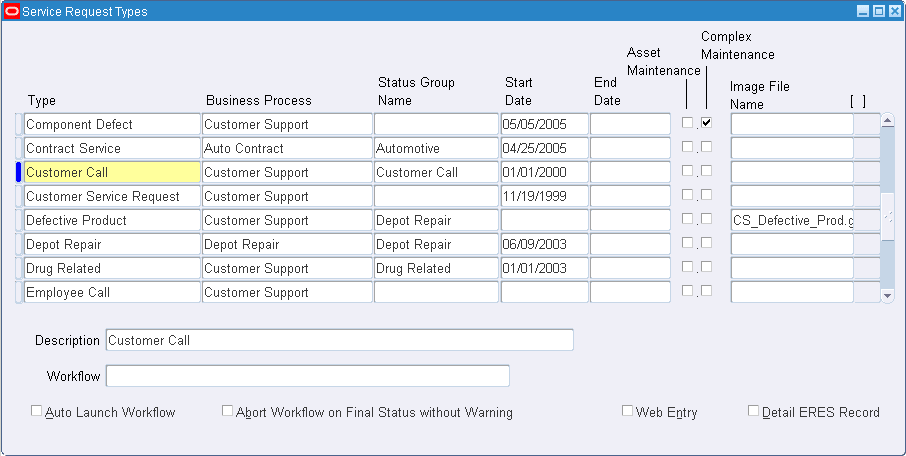Enable Auto Launch Workflow checkbox
The width and height of the screenshot is (906, 456).
tap(37, 411)
